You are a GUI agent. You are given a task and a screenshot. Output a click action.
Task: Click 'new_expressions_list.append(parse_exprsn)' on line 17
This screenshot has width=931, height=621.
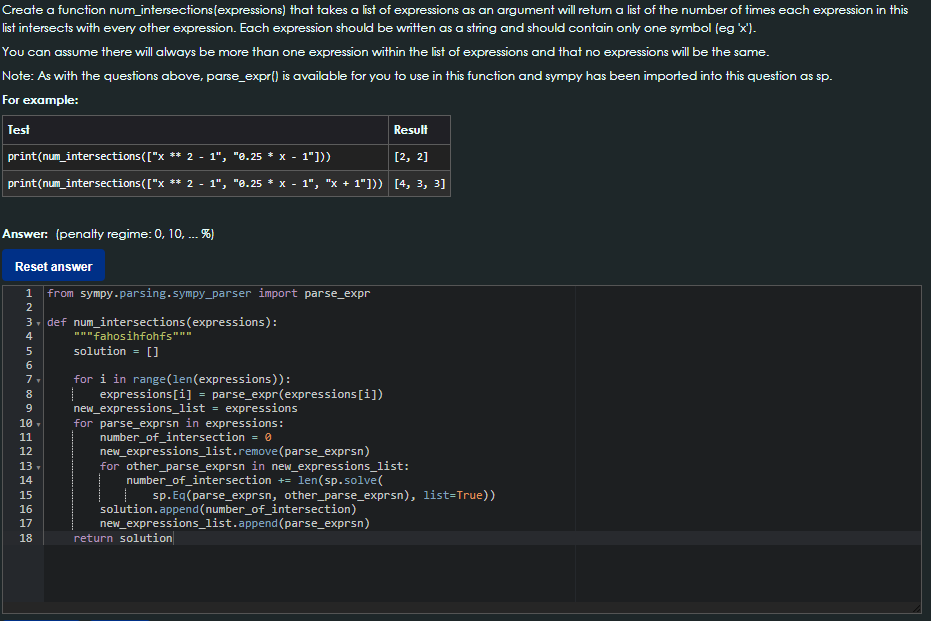235,524
